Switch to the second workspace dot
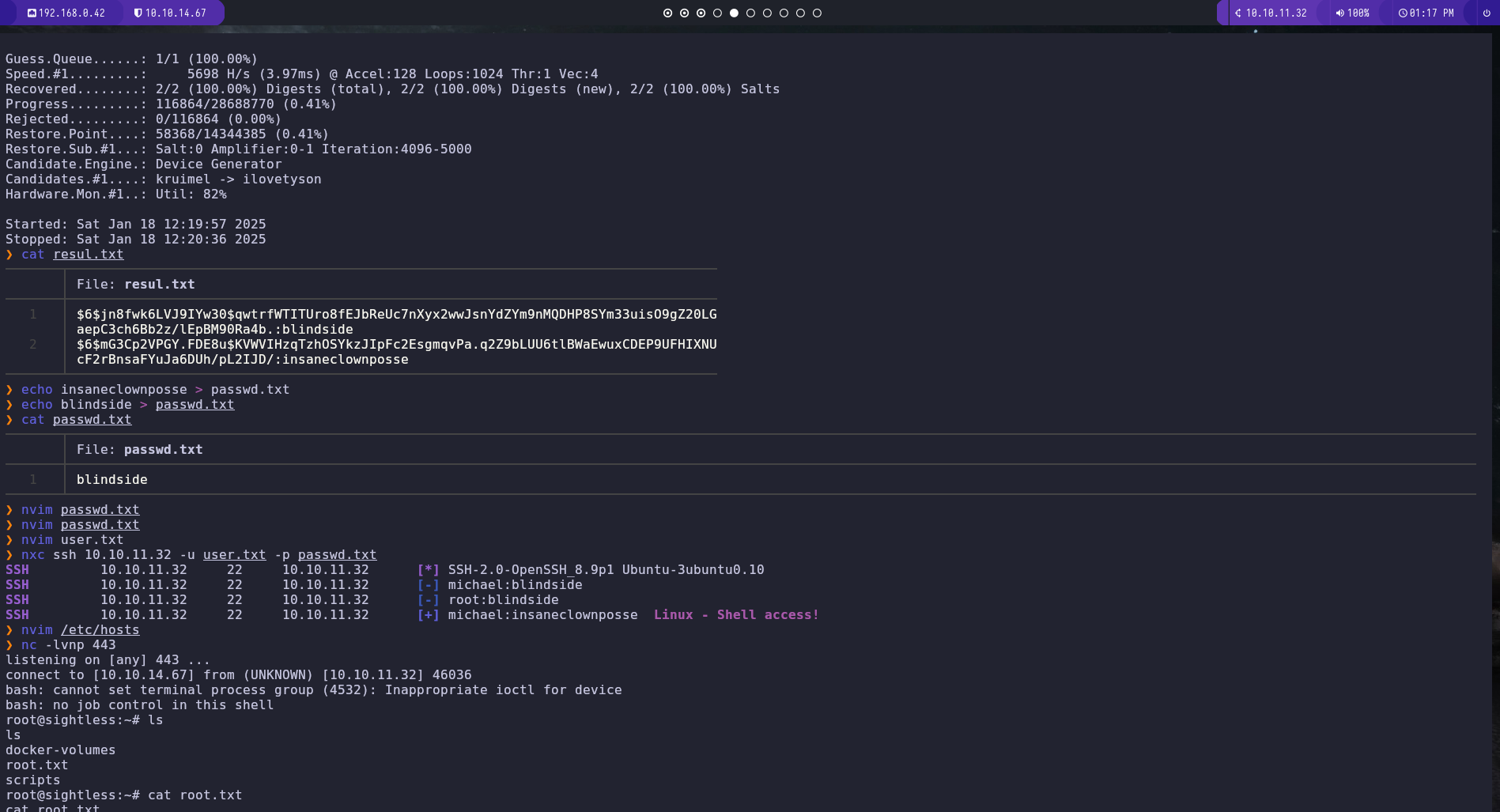1500x812 pixels. 685,13
